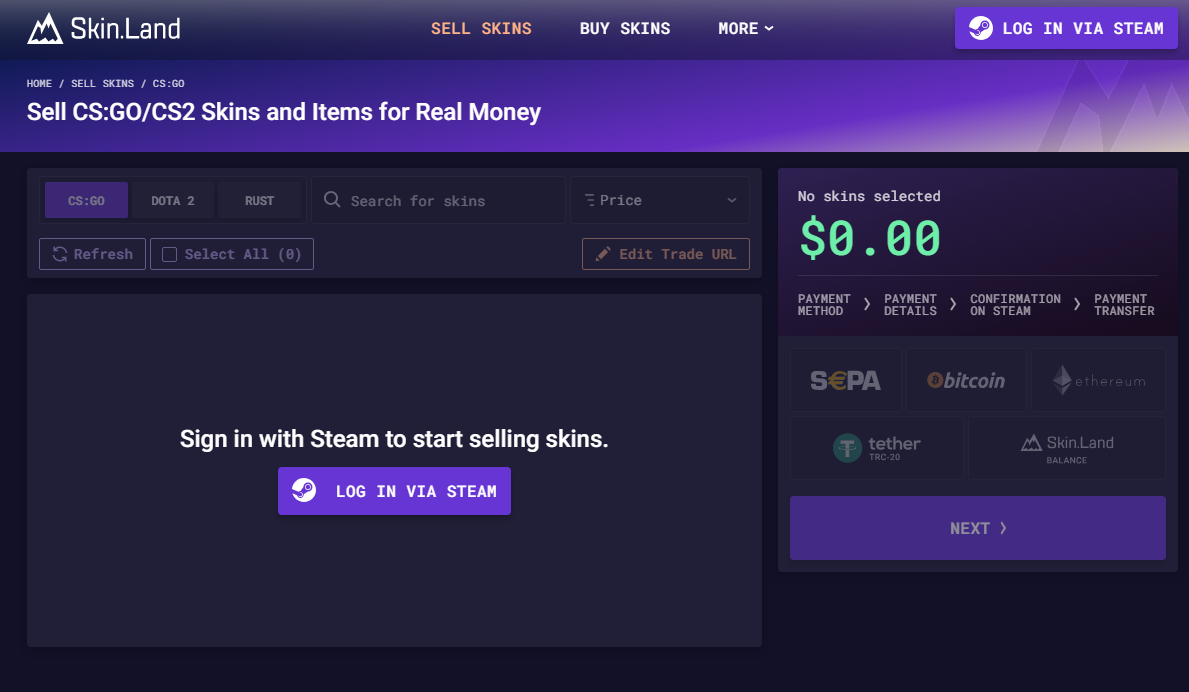Screen dimensions: 1189x692
Task: Toggle selection of all zero items
Action: tap(231, 254)
